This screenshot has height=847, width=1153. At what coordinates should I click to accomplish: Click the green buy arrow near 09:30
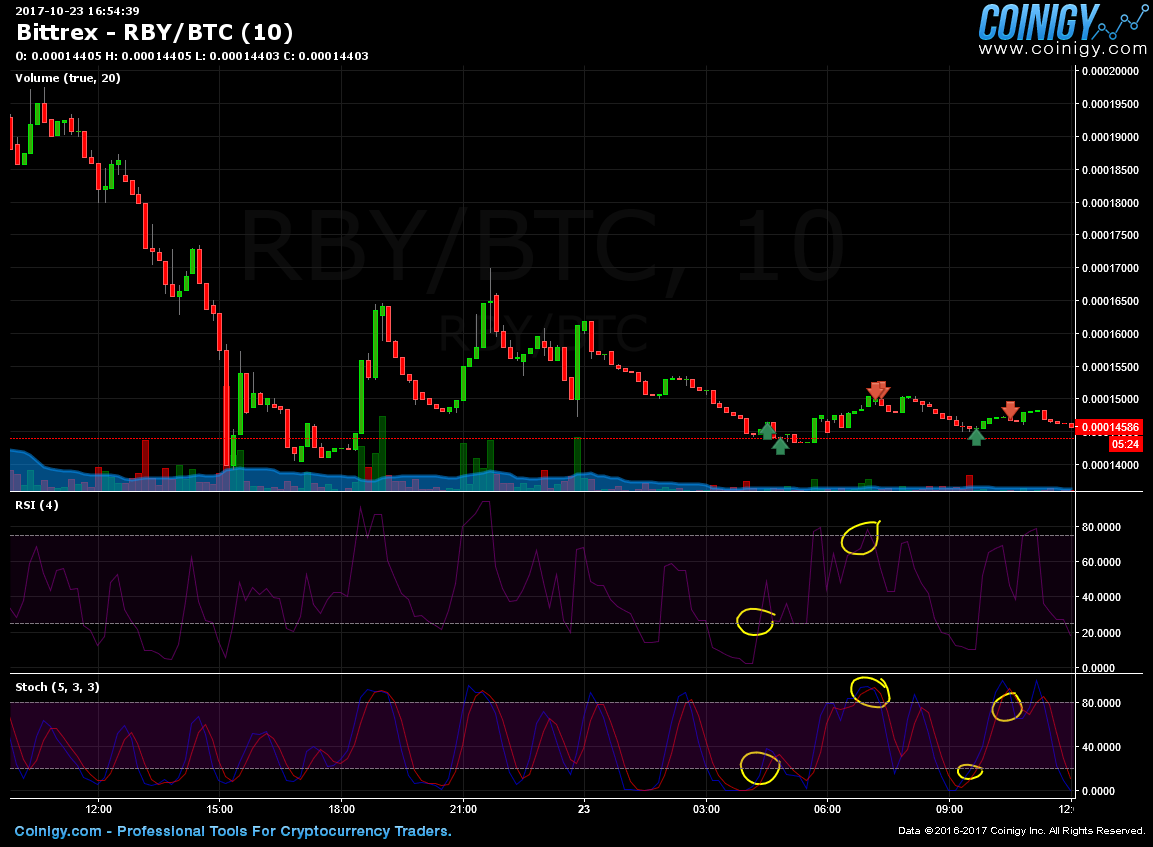pyautogui.click(x=976, y=437)
